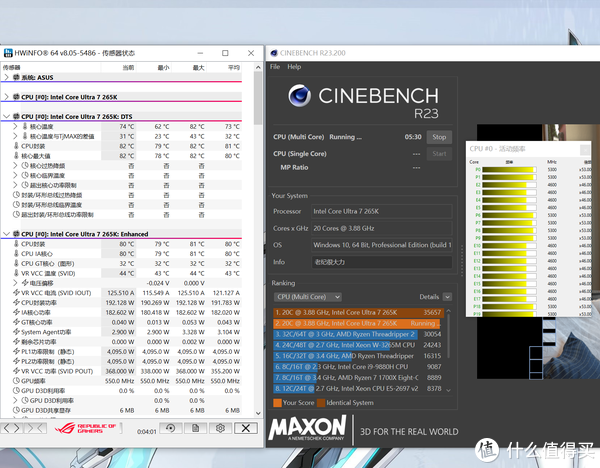
Task: Click lightning icon beside PL1功率限制
Action: [16, 352]
